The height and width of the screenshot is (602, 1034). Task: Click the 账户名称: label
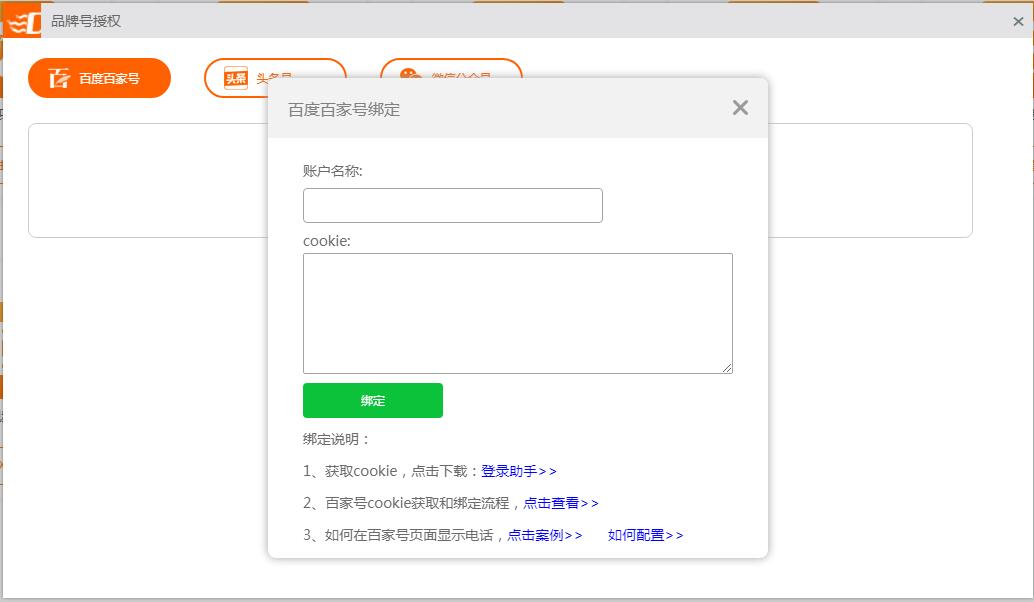coord(332,171)
